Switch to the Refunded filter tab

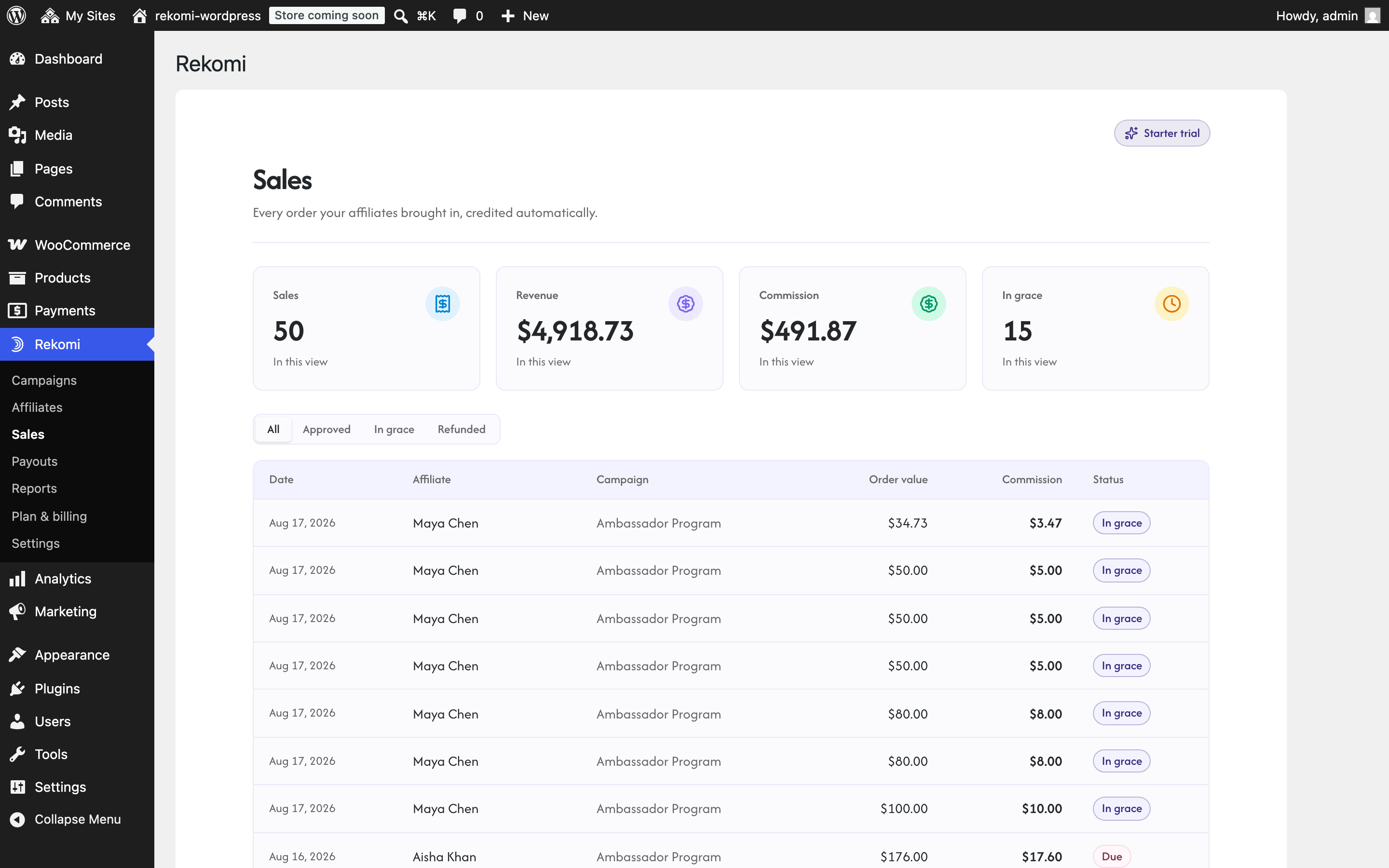point(462,429)
